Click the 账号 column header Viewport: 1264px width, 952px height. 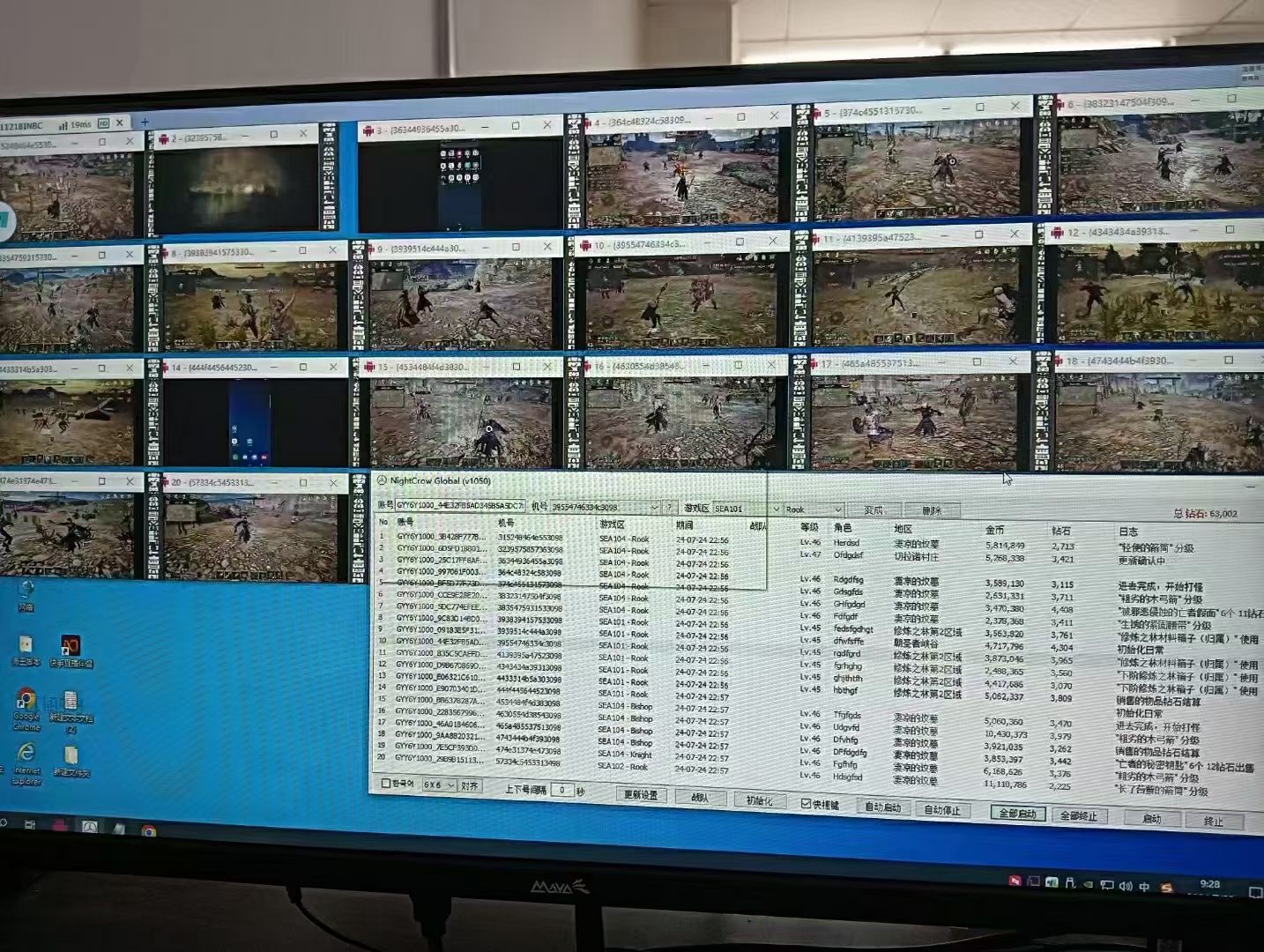(x=405, y=522)
